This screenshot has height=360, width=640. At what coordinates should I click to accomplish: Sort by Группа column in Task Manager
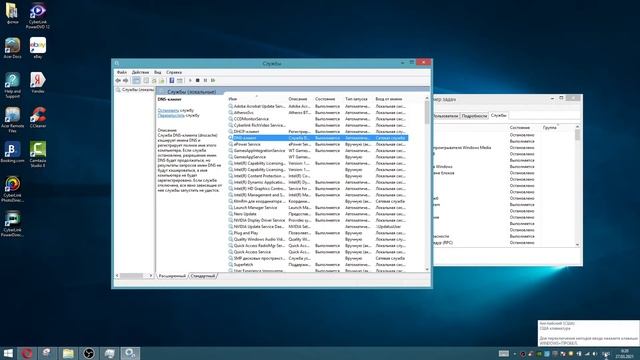pos(549,128)
